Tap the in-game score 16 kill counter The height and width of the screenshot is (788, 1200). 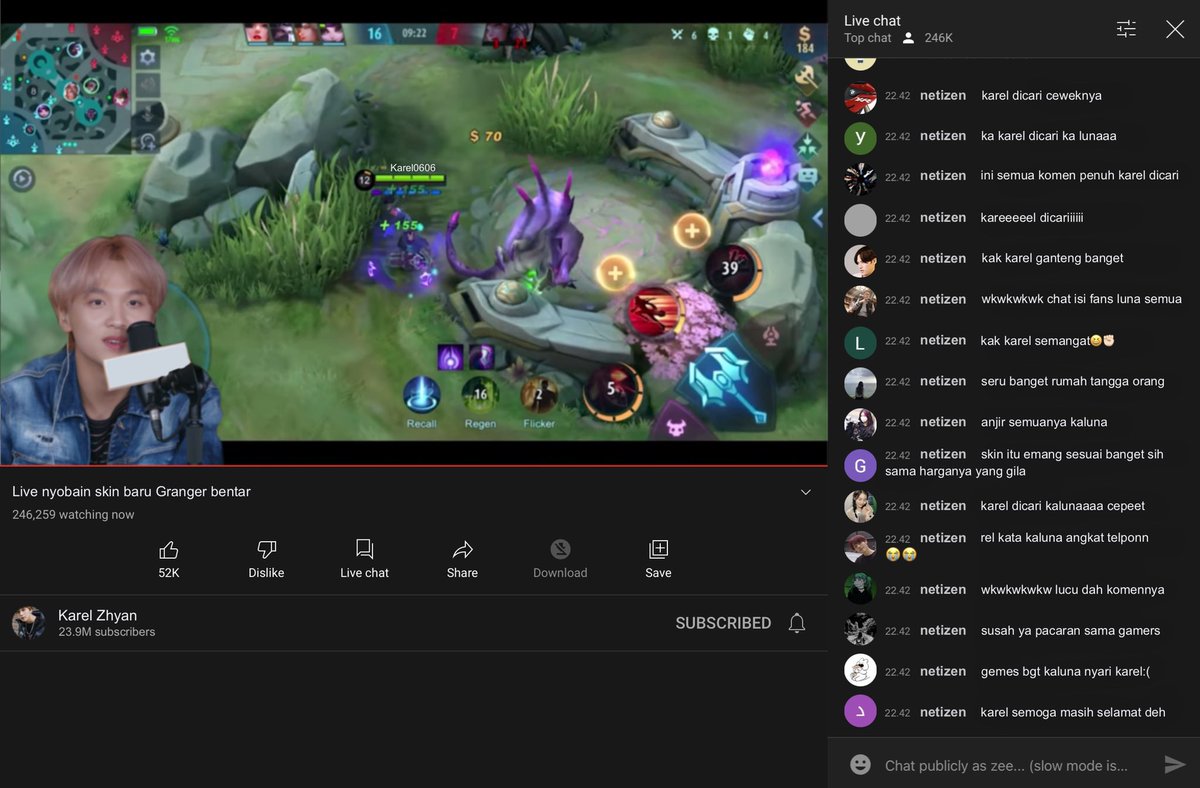pos(374,34)
